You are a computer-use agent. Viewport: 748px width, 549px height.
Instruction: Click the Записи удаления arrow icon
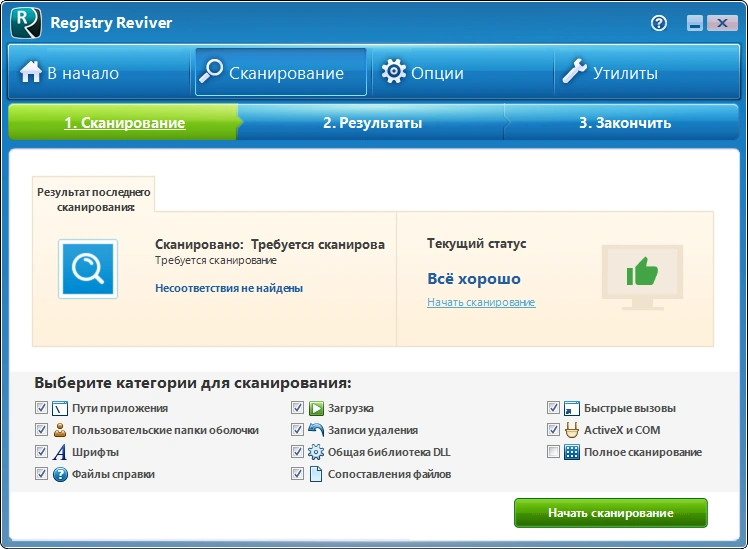pyautogui.click(x=316, y=430)
